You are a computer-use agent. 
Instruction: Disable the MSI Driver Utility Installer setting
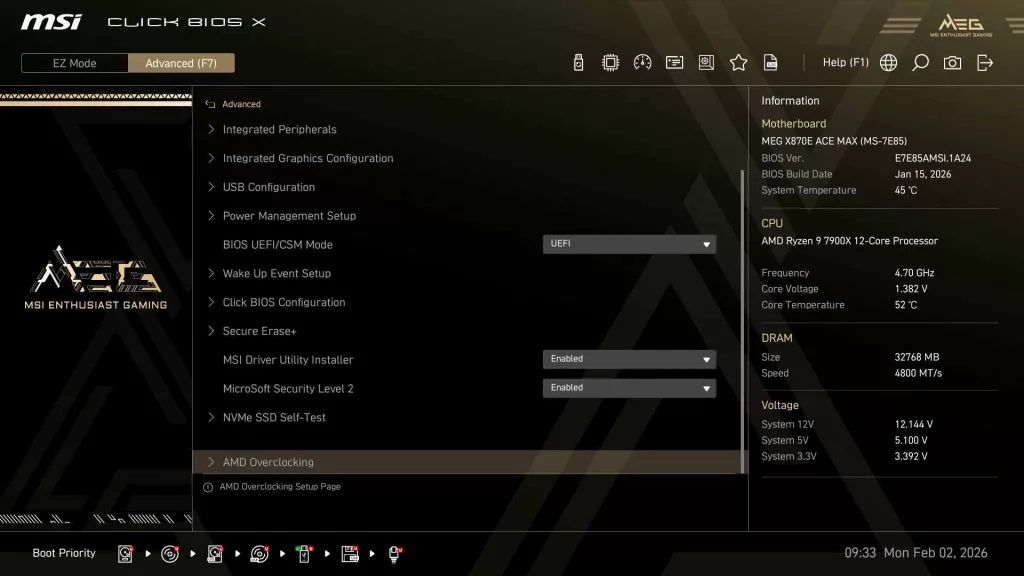point(629,359)
